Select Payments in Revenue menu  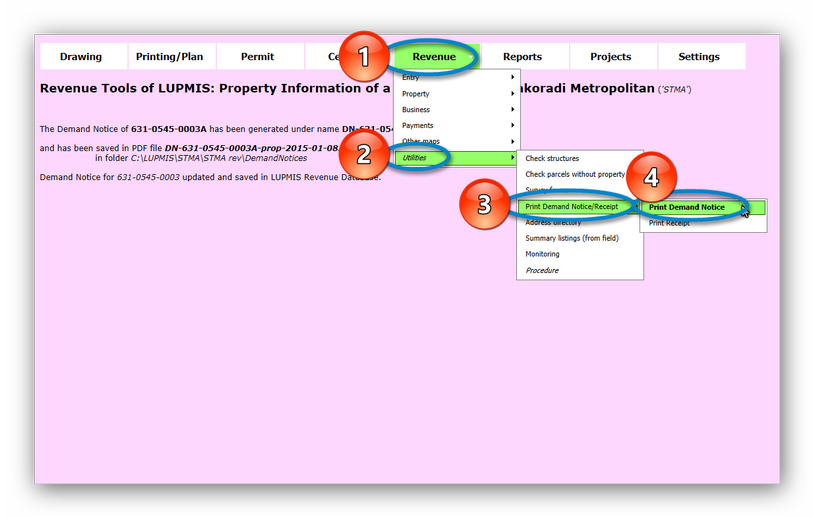pos(457,126)
